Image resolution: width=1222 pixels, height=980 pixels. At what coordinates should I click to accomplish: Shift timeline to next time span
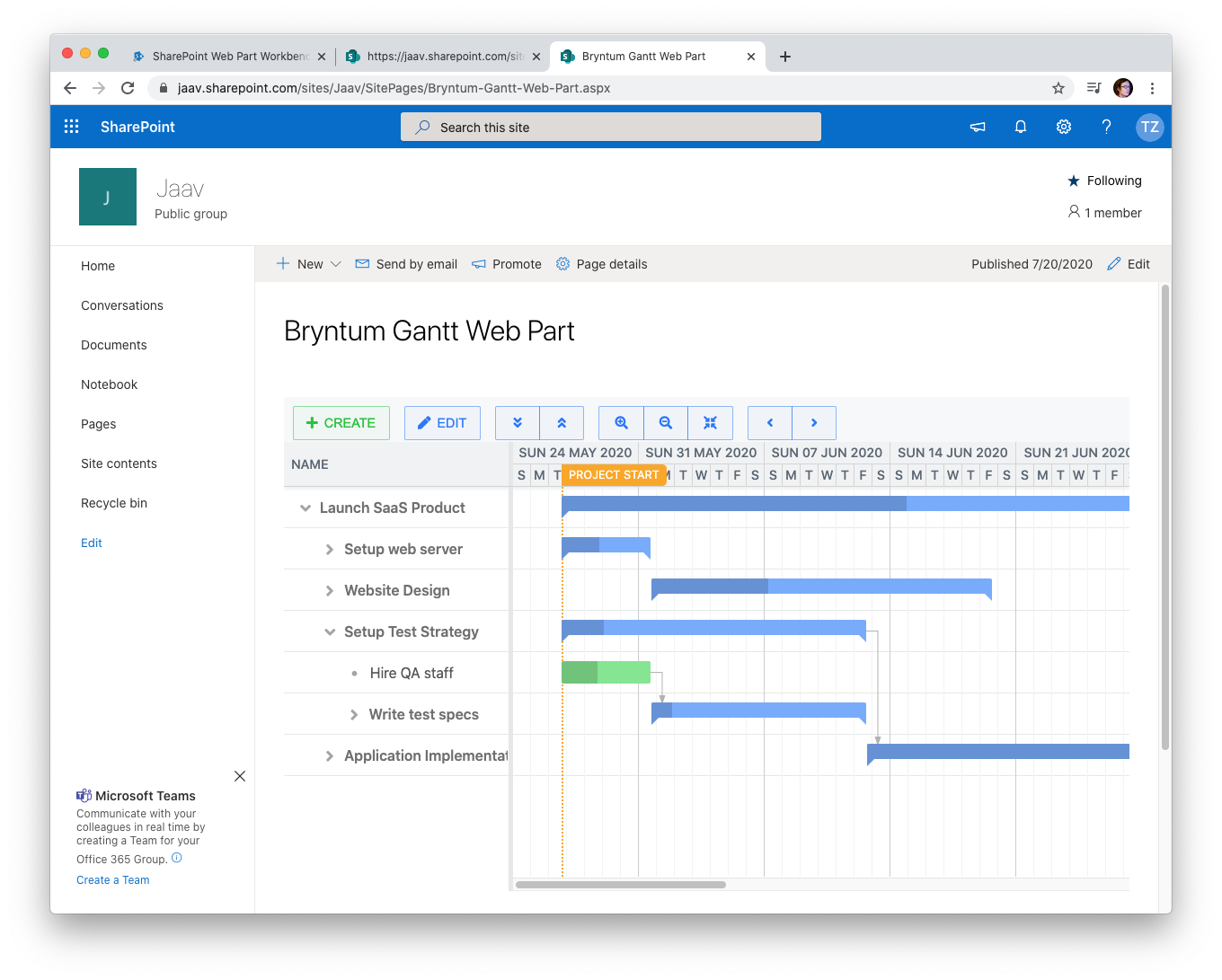pyautogui.click(x=814, y=423)
